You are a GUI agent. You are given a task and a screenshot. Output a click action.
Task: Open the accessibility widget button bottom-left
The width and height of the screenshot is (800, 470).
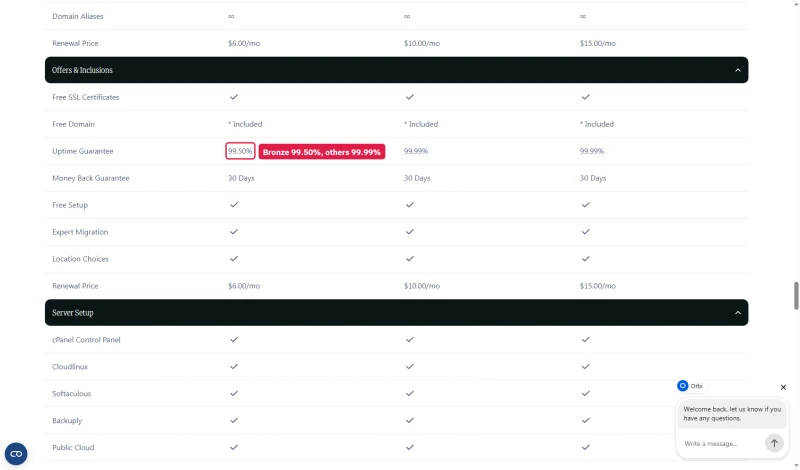16,454
